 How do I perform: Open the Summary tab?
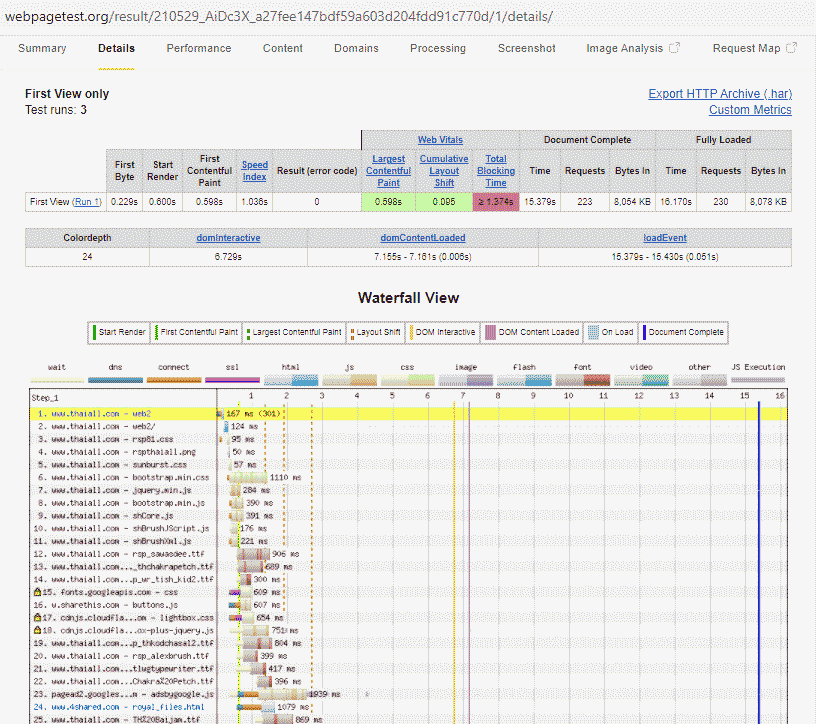tap(42, 48)
